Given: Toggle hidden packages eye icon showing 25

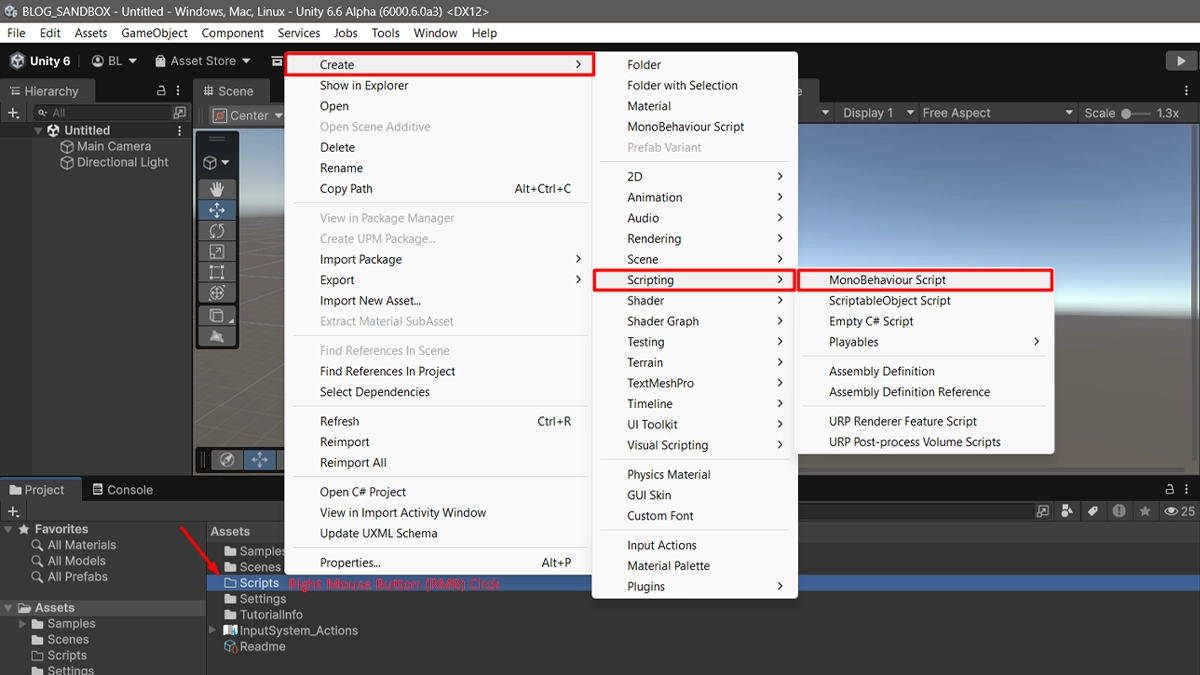Looking at the screenshot, I should pos(1178,511).
